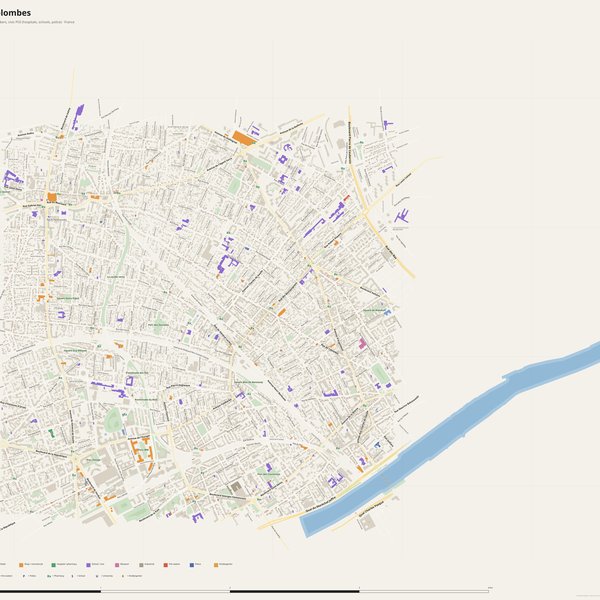Click the gray swatch in the legend
600x600 pixels.
[141, 565]
